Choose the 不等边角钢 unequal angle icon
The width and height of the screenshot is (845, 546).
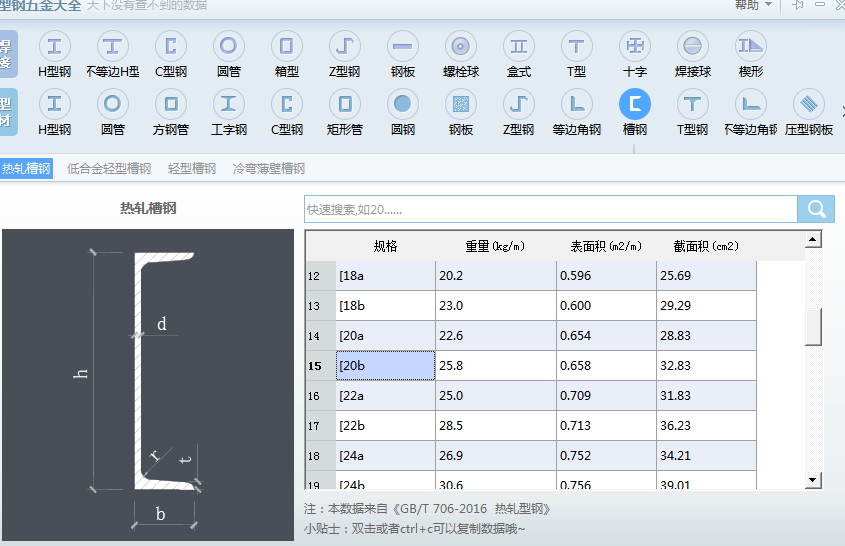751,104
